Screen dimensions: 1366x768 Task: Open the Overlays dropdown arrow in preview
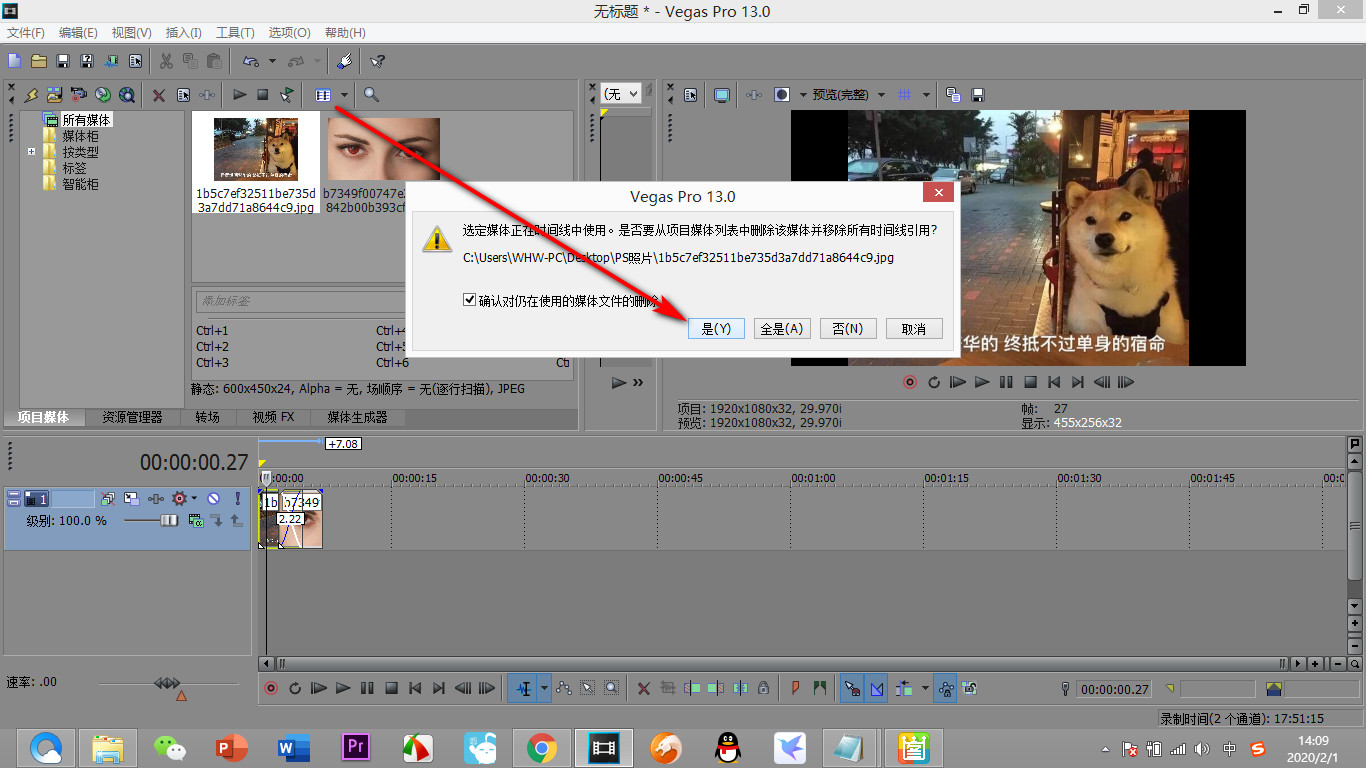click(x=926, y=95)
